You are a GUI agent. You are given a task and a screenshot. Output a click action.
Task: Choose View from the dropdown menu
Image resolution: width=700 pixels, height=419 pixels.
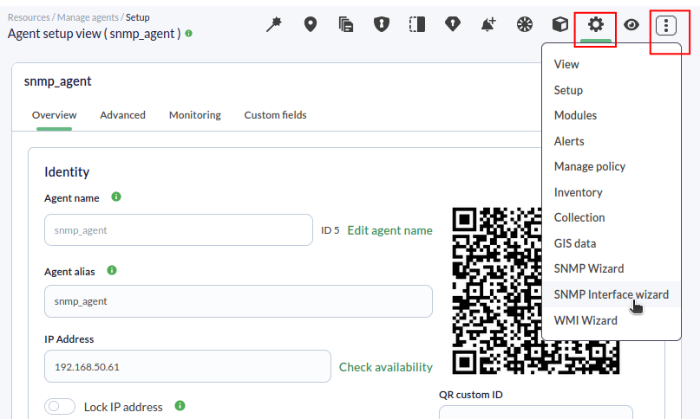[x=611, y=64]
